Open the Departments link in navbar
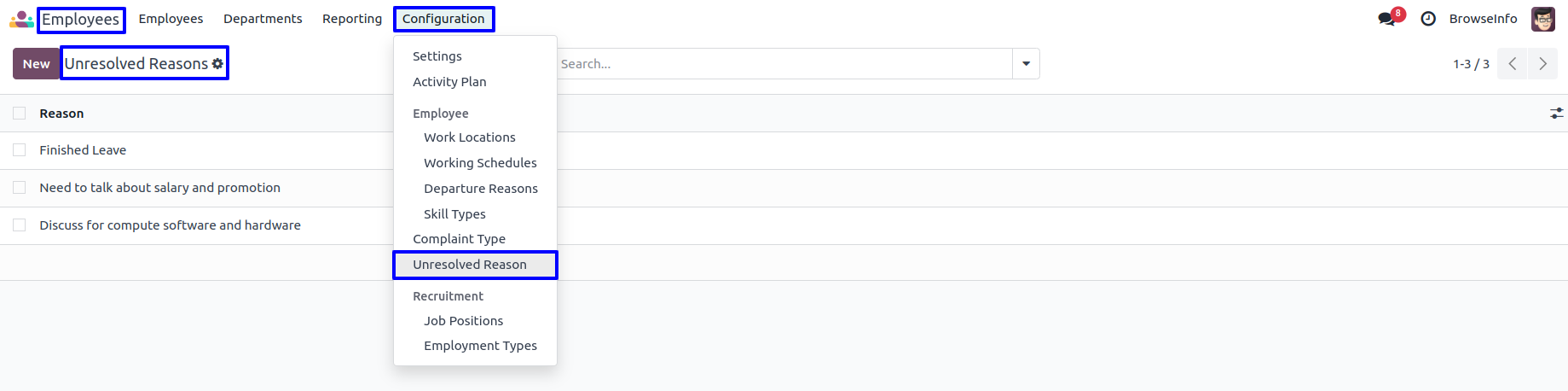This screenshot has width=1568, height=391. coord(263,19)
